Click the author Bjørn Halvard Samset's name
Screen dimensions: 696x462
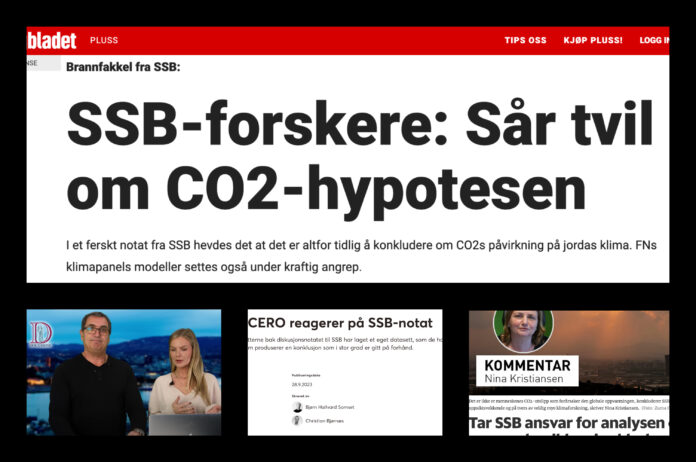tap(330, 407)
